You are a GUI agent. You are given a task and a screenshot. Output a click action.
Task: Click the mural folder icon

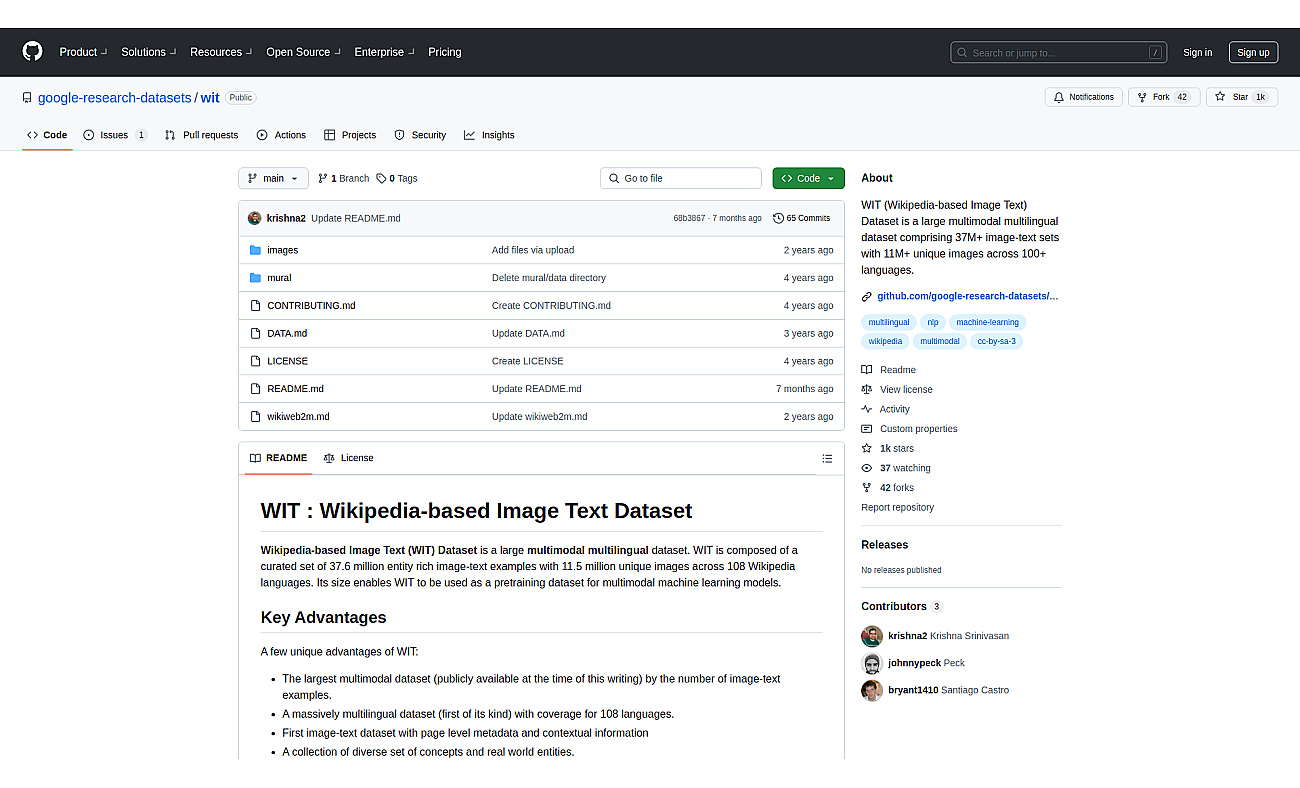(255, 278)
